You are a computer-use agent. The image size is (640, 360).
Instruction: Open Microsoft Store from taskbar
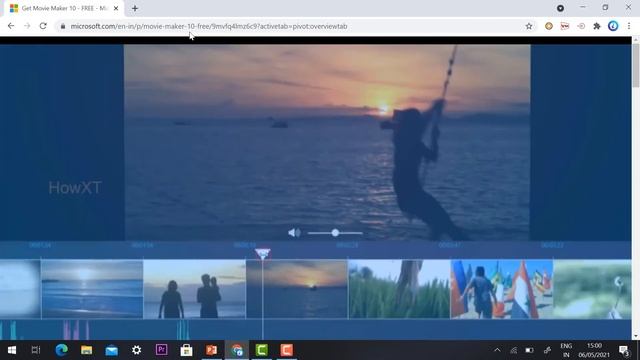click(x=187, y=350)
